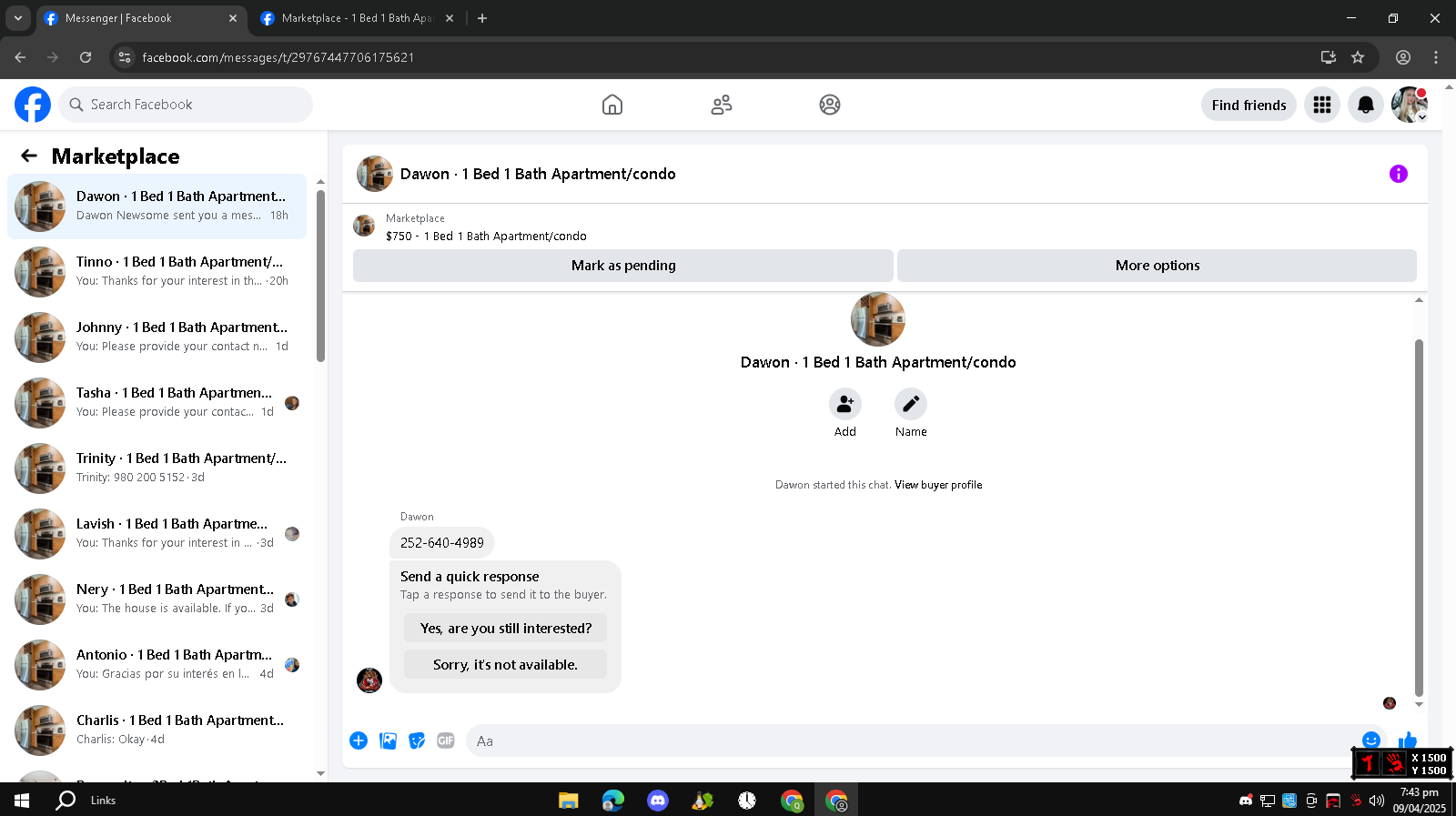Open the Johnny conversation
The width and height of the screenshot is (1456, 816).
[x=157, y=337]
